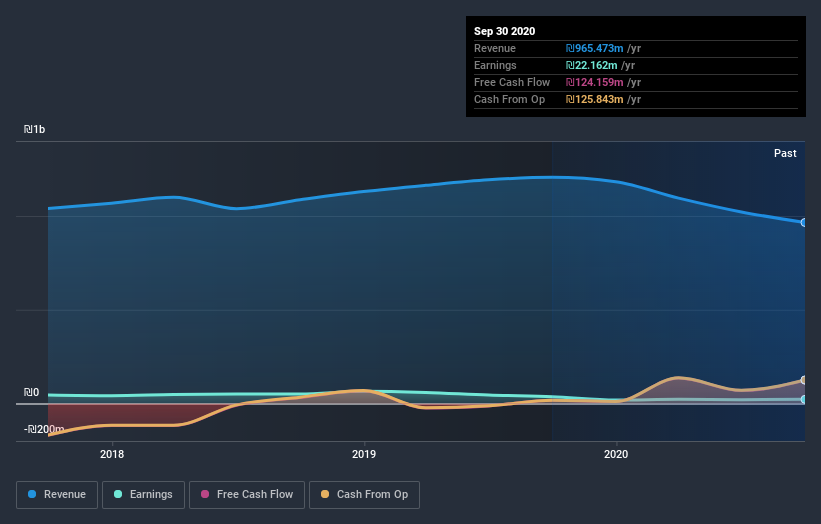Toggle the Revenue legend button
The height and width of the screenshot is (524, 821).
coord(57,495)
